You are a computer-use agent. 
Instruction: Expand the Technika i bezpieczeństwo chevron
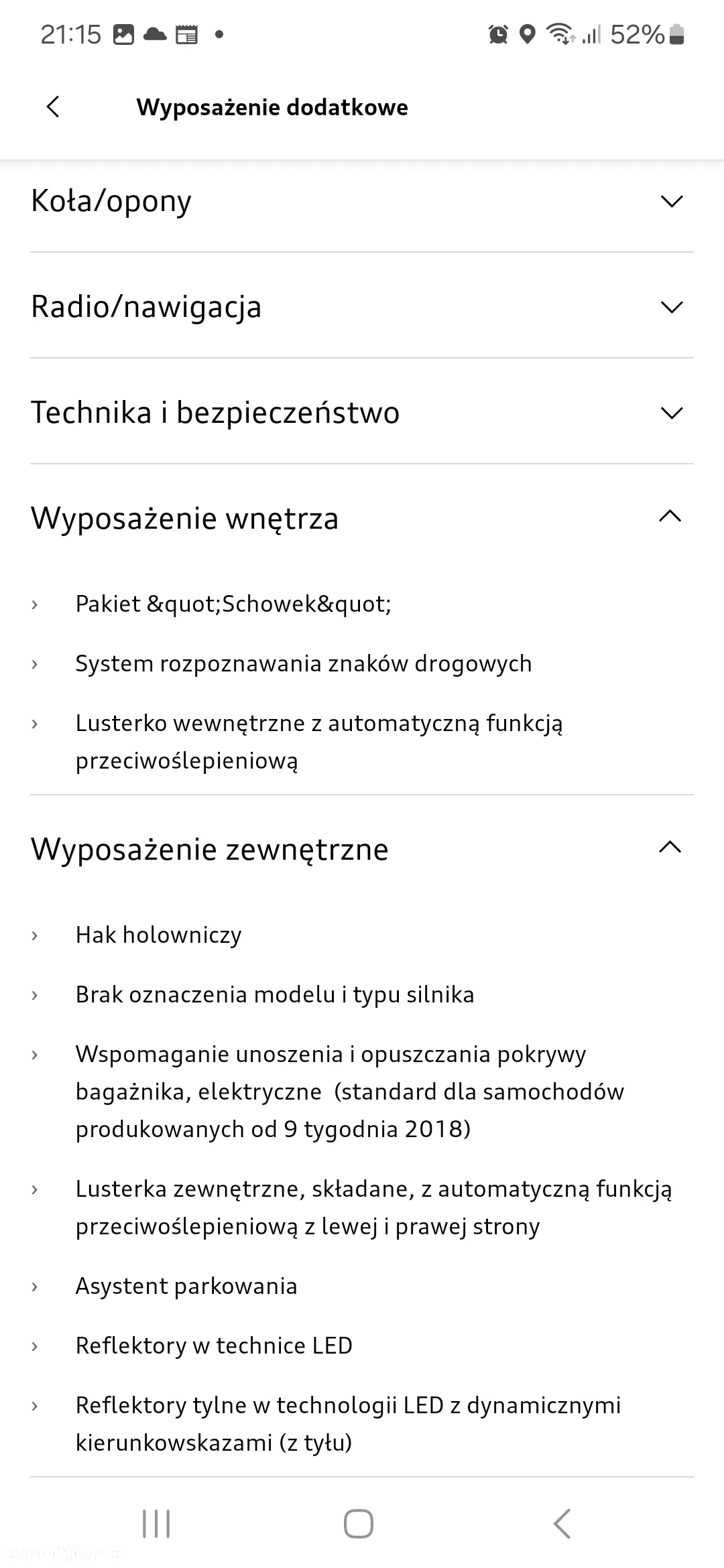[x=672, y=413]
